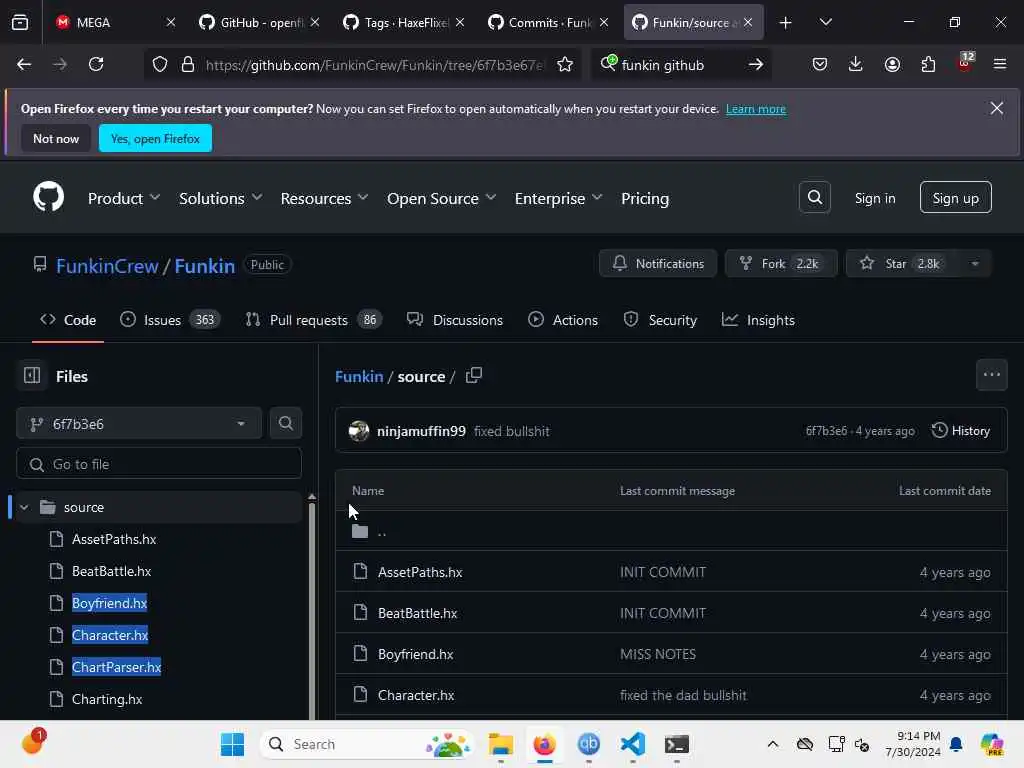Viewport: 1024px width, 768px height.
Task: Click the Notifications button
Action: (x=658, y=263)
